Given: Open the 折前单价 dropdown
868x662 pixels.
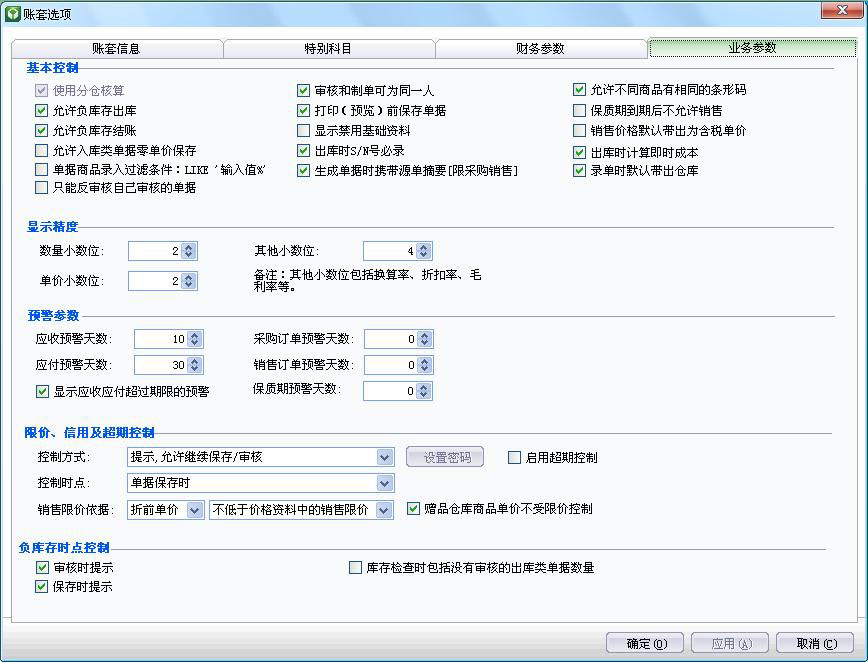Looking at the screenshot, I should coord(195,512).
